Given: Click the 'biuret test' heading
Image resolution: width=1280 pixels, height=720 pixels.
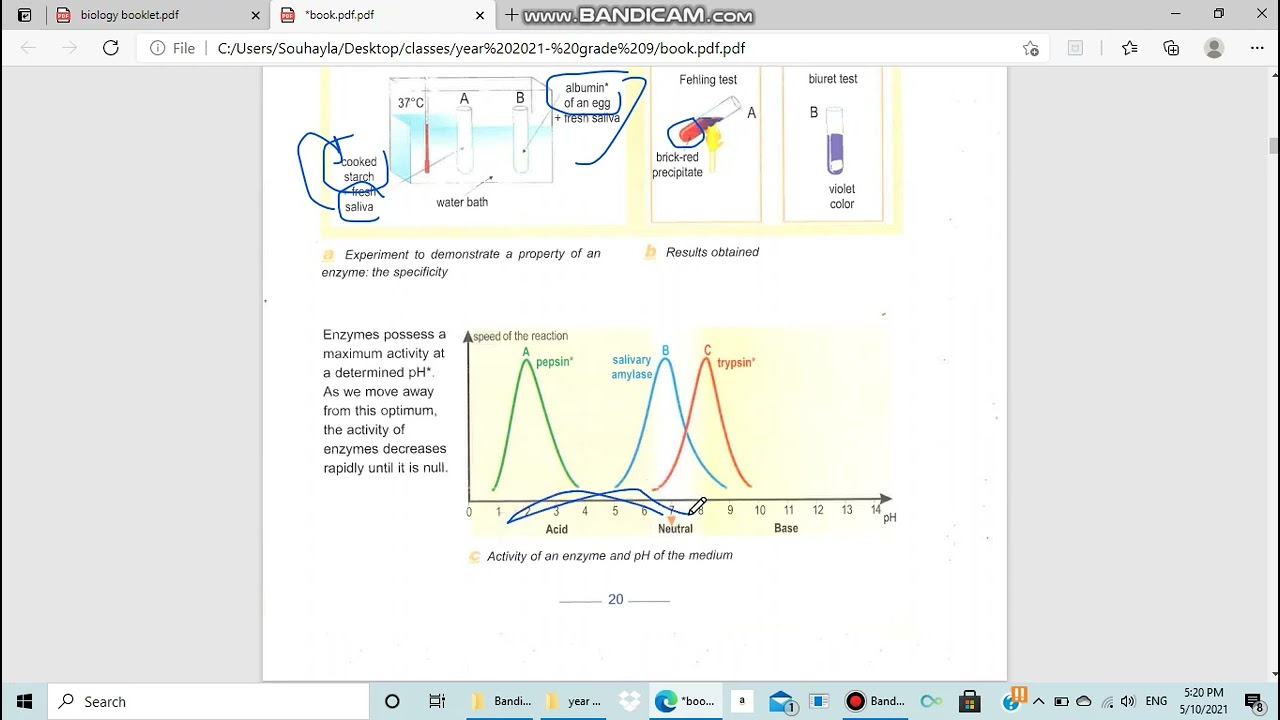Looking at the screenshot, I should 833,79.
